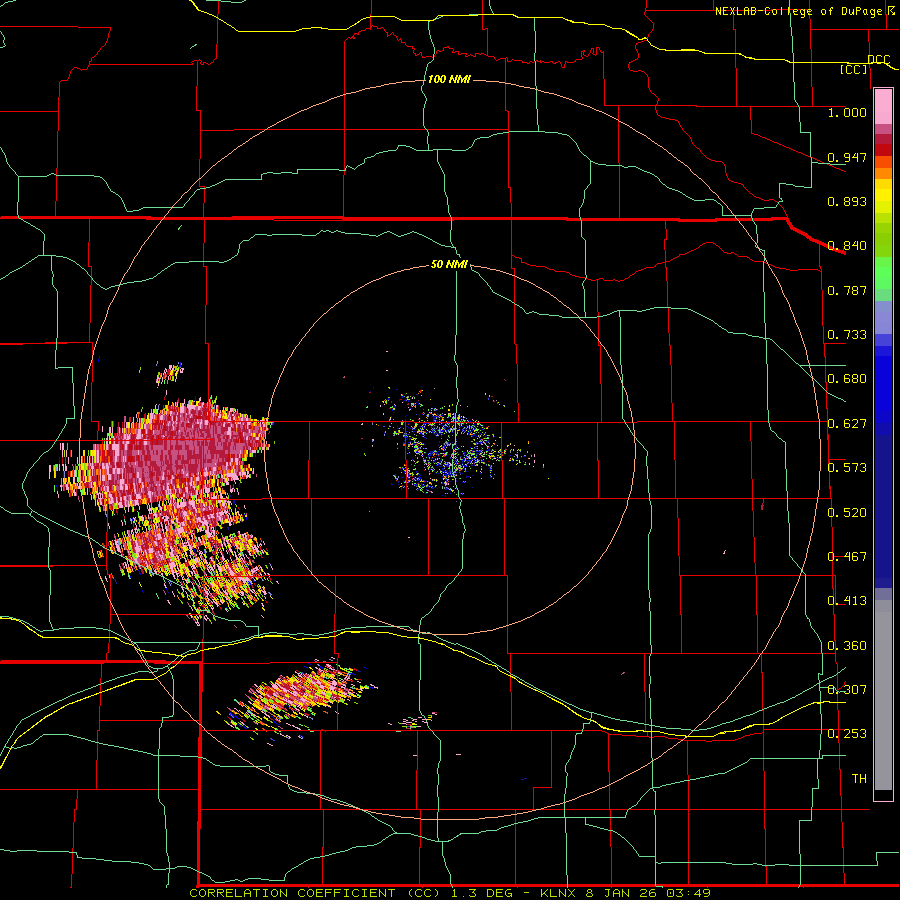This screenshot has height=900, width=900.
Task: Click the 0.253 color scale value
Action: [847, 734]
